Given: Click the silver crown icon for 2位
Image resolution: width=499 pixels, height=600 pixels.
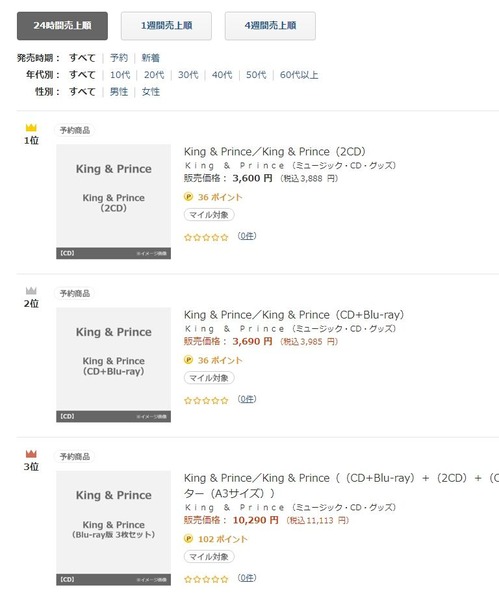Looking at the screenshot, I should pos(31,290).
